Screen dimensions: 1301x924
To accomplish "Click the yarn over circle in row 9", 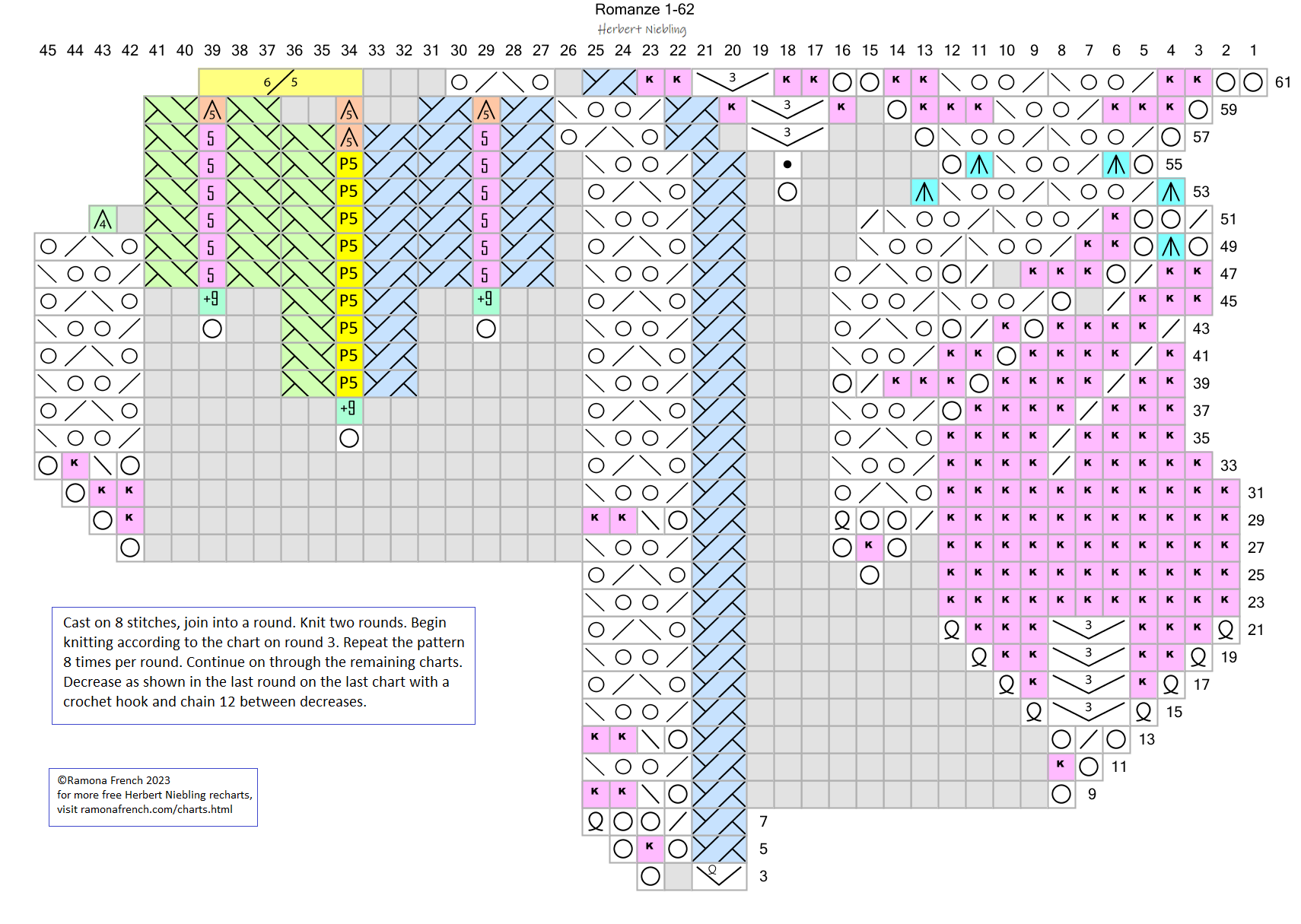I will point(1061,794).
